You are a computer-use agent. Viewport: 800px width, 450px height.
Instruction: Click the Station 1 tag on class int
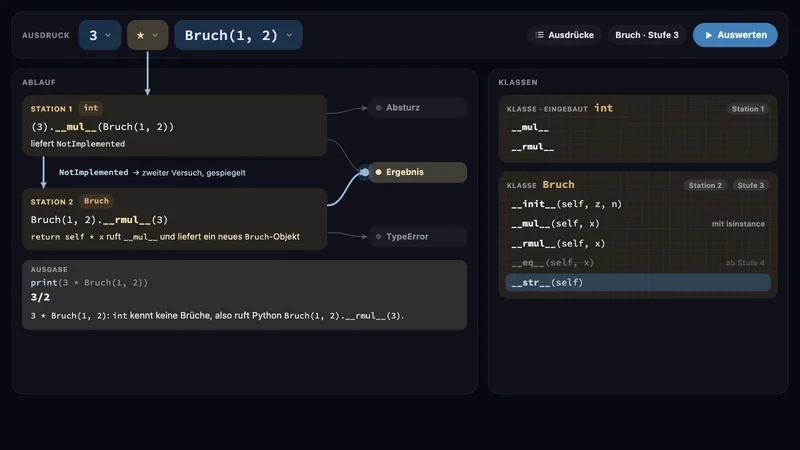747,109
